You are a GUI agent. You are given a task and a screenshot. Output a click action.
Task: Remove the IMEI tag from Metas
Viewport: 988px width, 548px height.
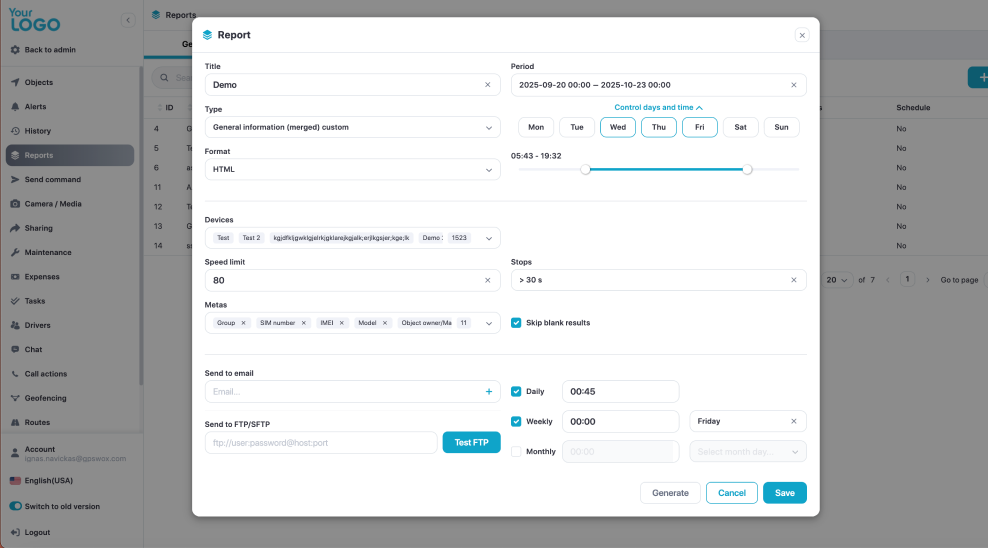coord(342,323)
